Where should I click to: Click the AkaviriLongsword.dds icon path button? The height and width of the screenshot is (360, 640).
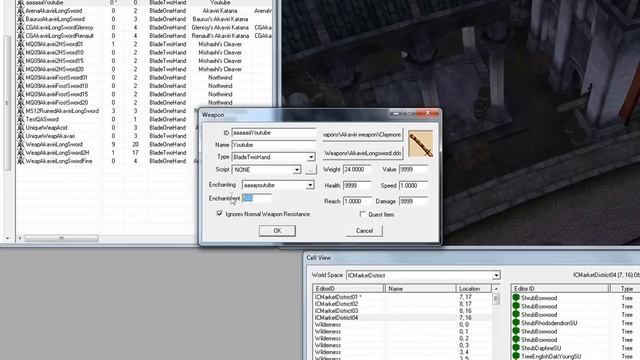pos(362,153)
